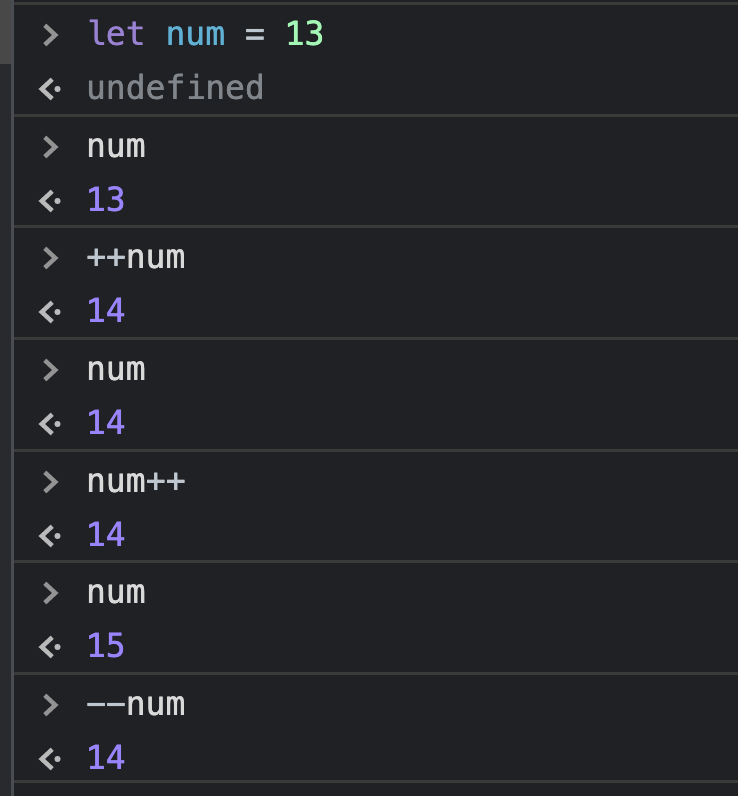
Task: Click the purple 13 output value
Action: tap(106, 200)
